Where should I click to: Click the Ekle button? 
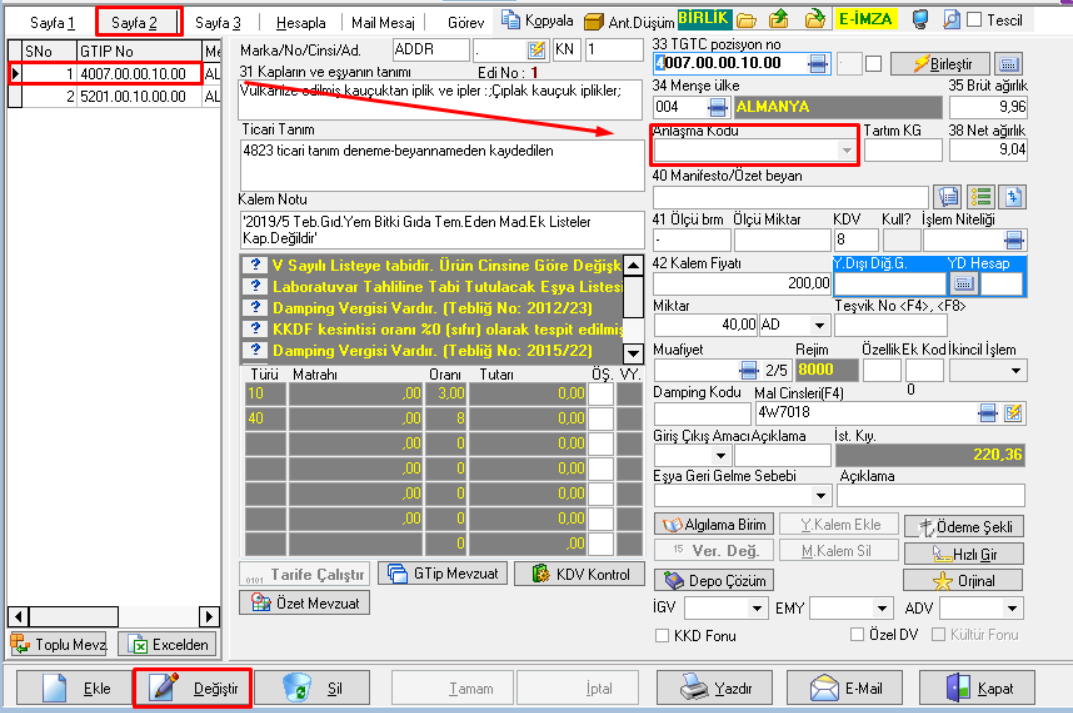pos(74,688)
